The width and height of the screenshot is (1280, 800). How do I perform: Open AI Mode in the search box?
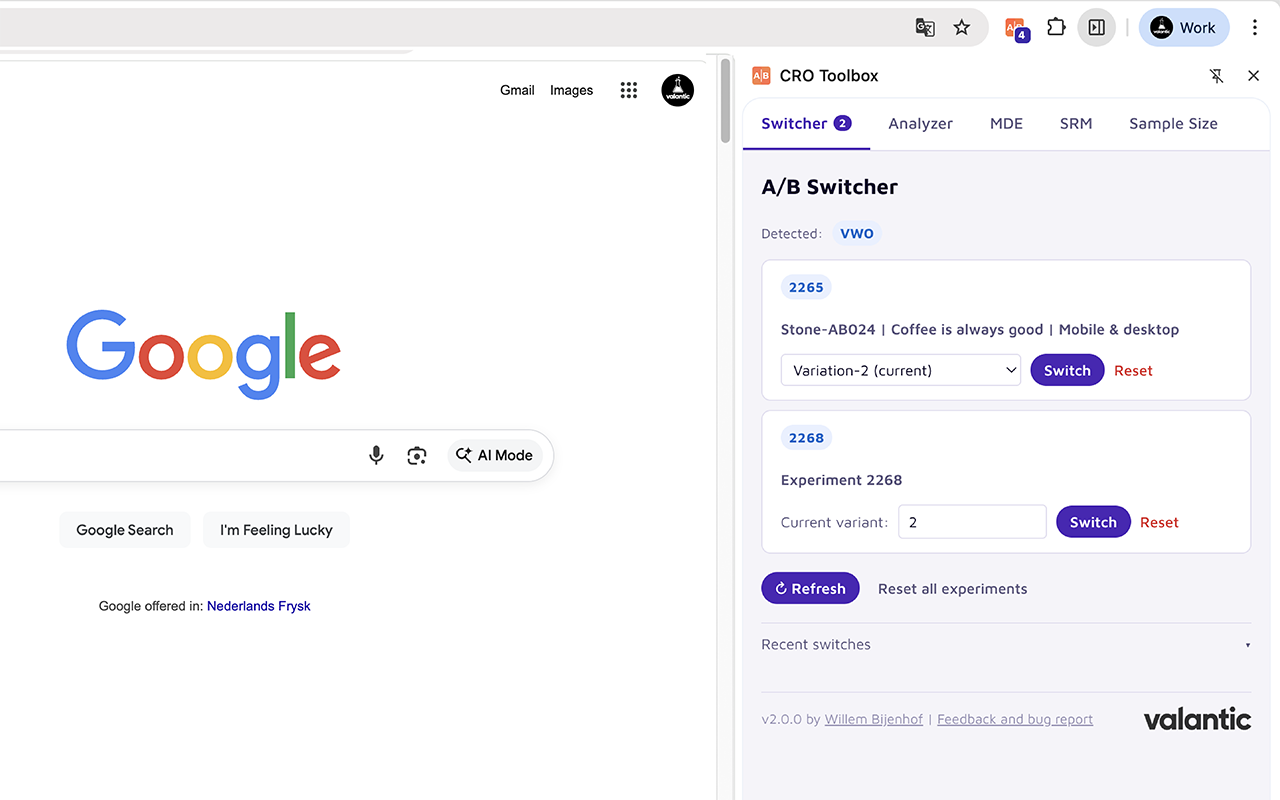495,455
